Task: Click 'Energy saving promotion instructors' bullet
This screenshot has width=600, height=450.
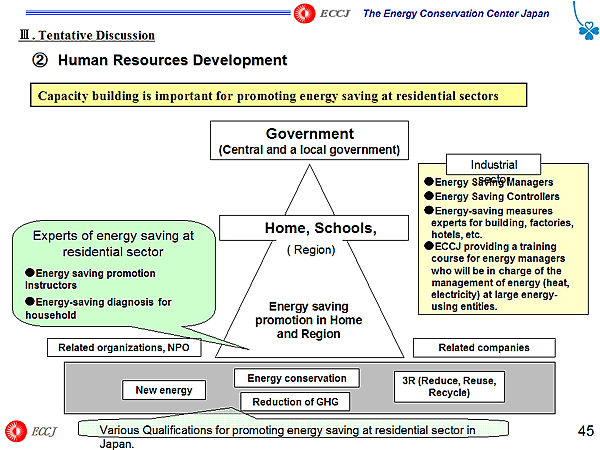Action: tap(90, 279)
